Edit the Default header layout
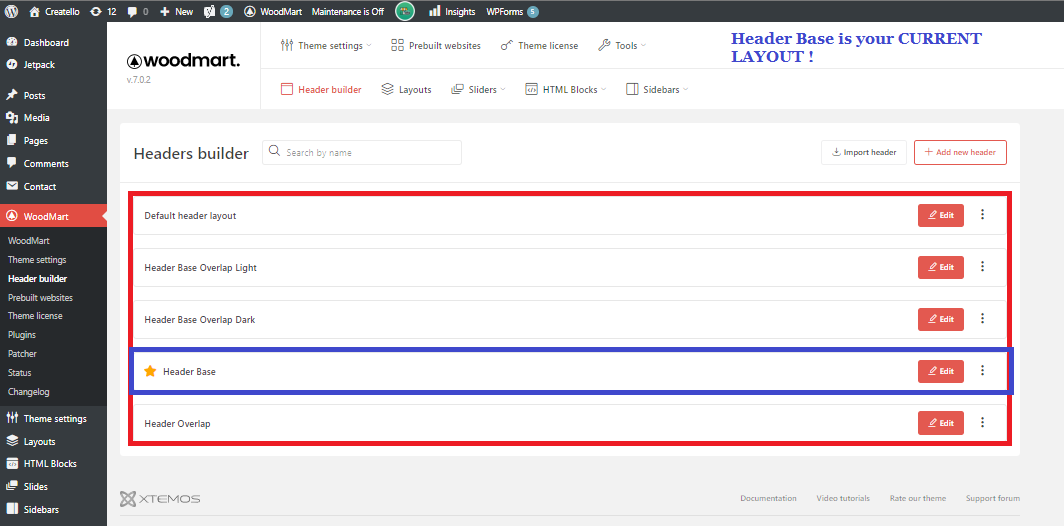Viewport: 1064px width, 526px height. click(940, 215)
